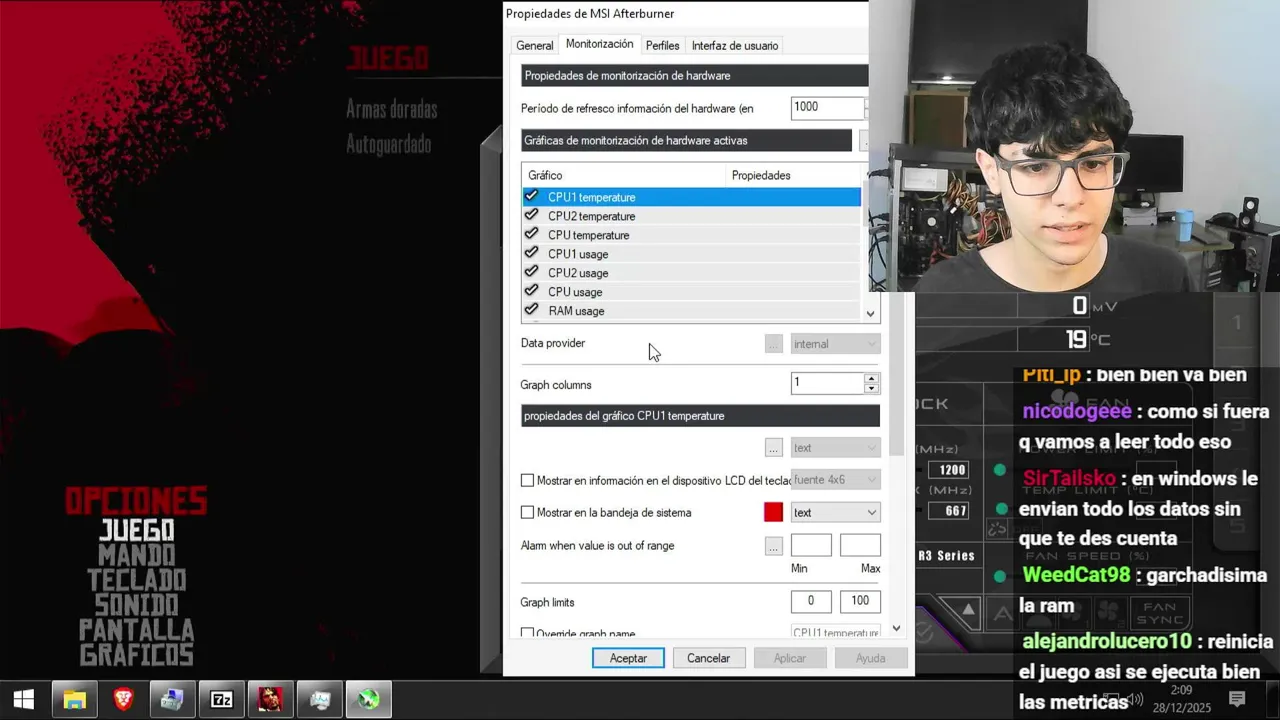Screen dimensions: 1280x720
Task: Click the Graph columns value field
Action: point(827,383)
